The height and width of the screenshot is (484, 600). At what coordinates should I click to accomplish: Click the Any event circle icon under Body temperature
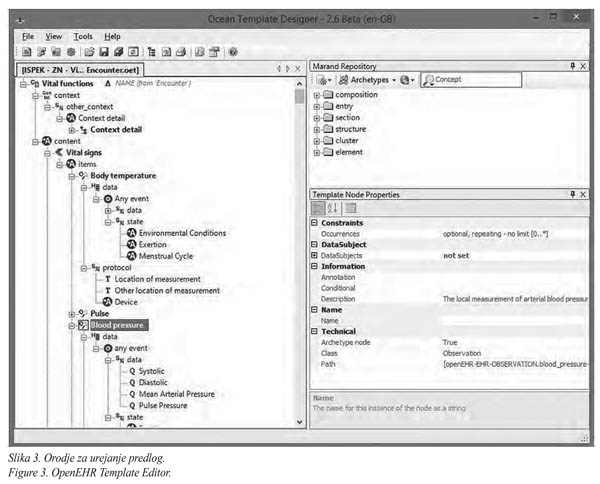108,199
